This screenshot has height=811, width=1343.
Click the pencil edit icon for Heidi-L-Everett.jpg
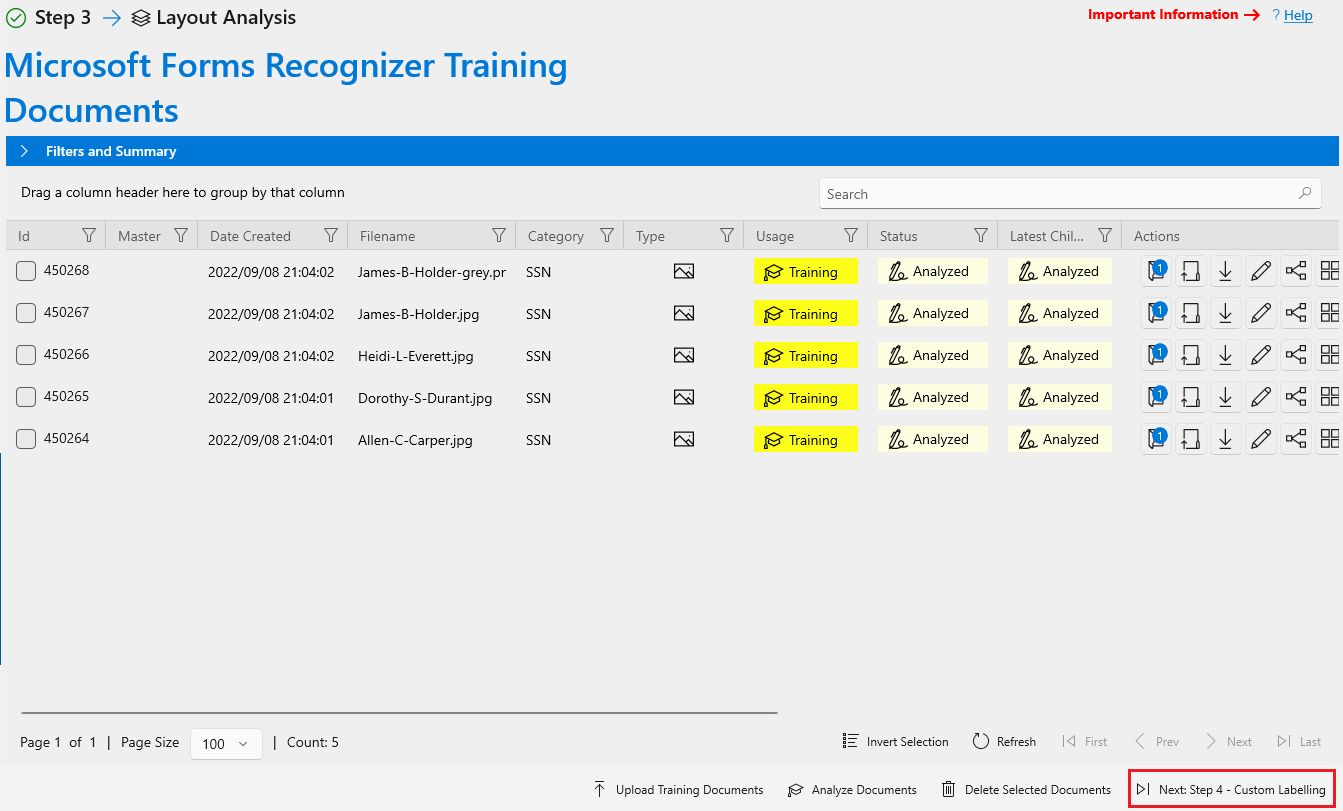[1261, 355]
